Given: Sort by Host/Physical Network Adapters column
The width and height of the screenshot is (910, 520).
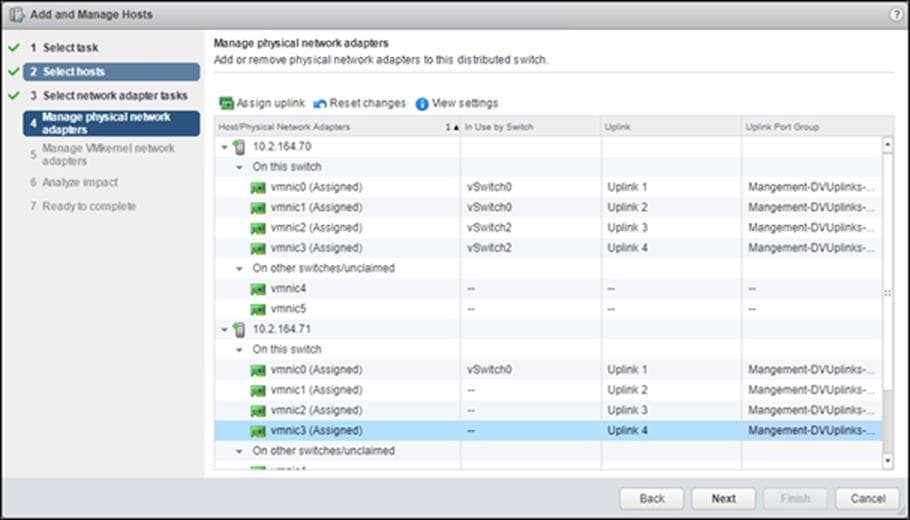Looking at the screenshot, I should (x=338, y=127).
